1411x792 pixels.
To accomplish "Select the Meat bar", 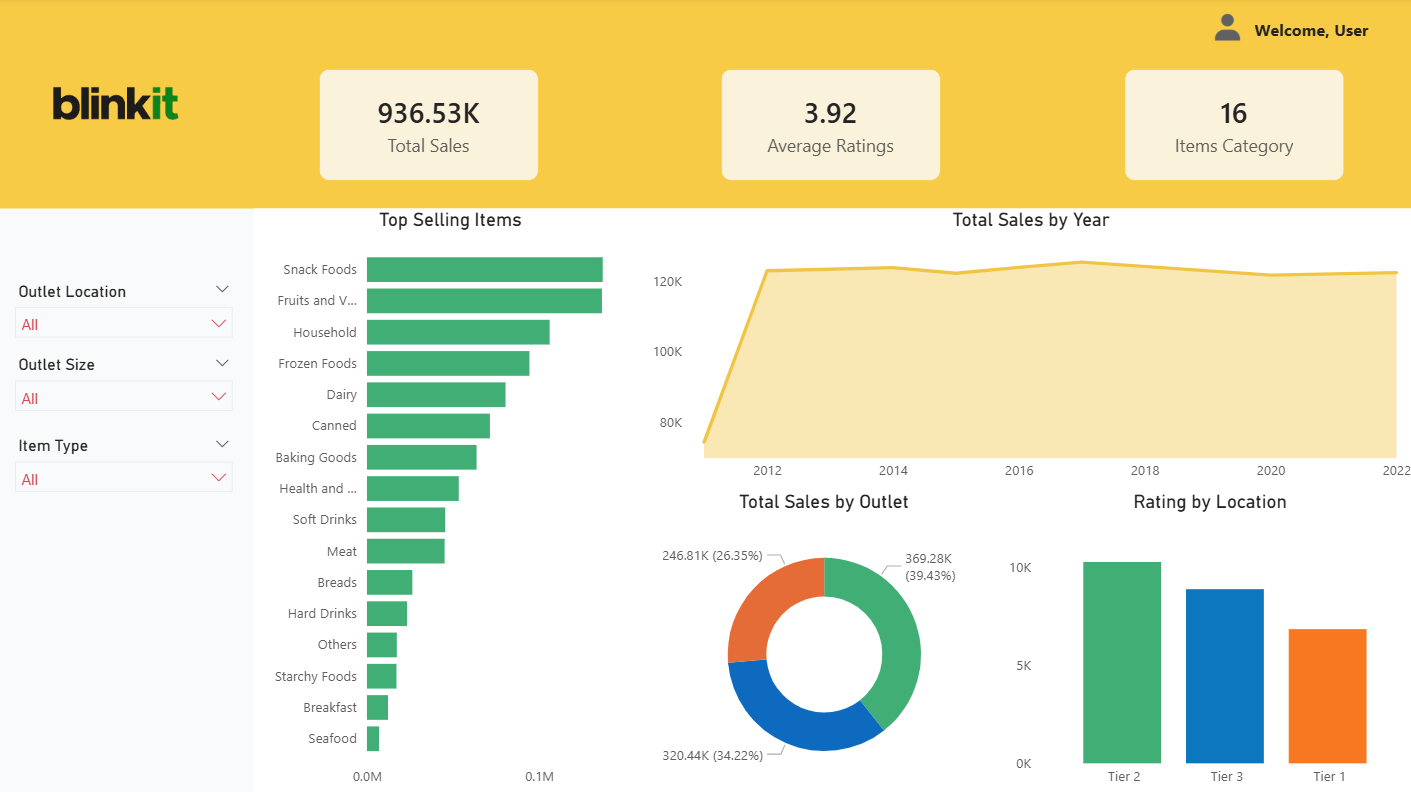I will coord(406,551).
